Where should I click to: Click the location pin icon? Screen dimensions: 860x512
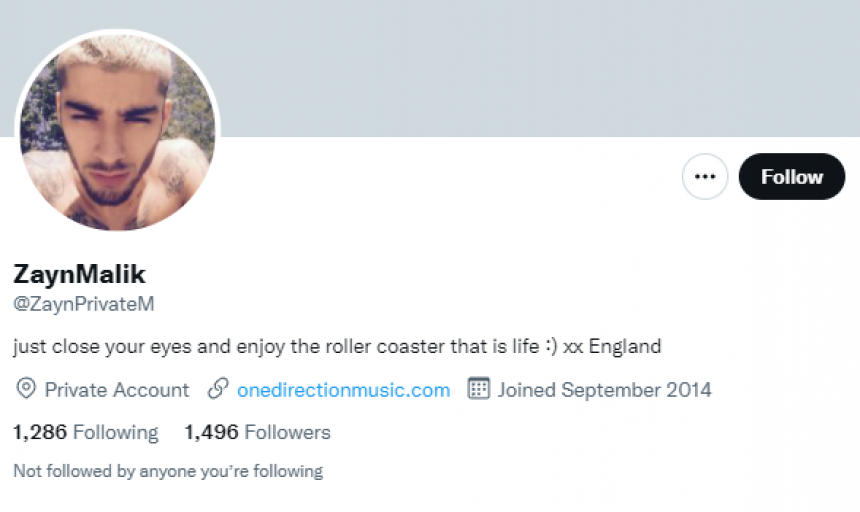coord(26,389)
